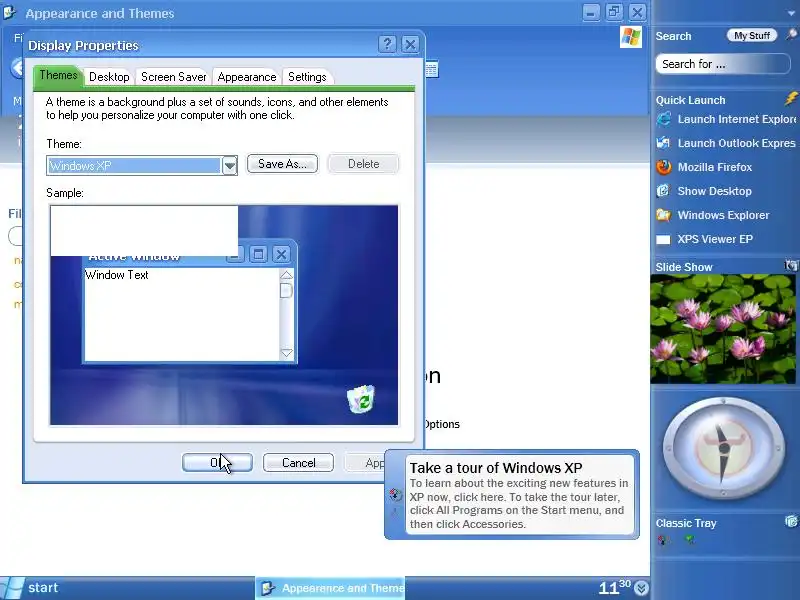The height and width of the screenshot is (600, 800).
Task: Click the Internet Explorer icon in Quick Launch
Action: click(664, 119)
